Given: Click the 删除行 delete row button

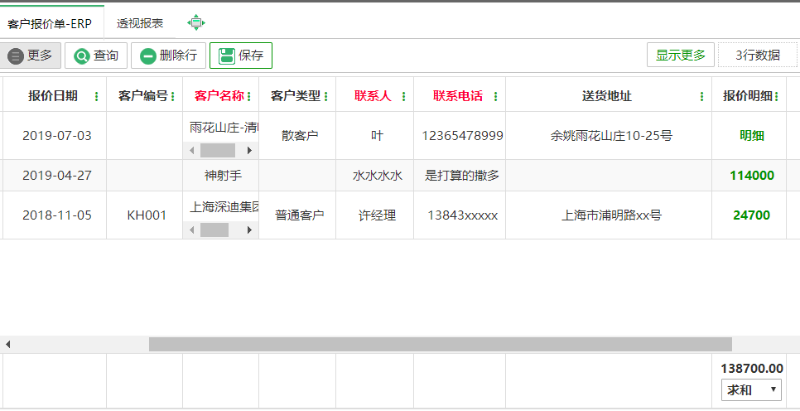Looking at the screenshot, I should coord(168,56).
